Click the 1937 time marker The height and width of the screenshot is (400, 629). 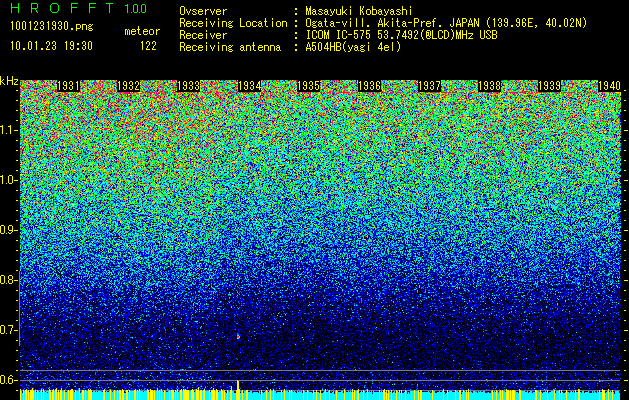click(430, 86)
